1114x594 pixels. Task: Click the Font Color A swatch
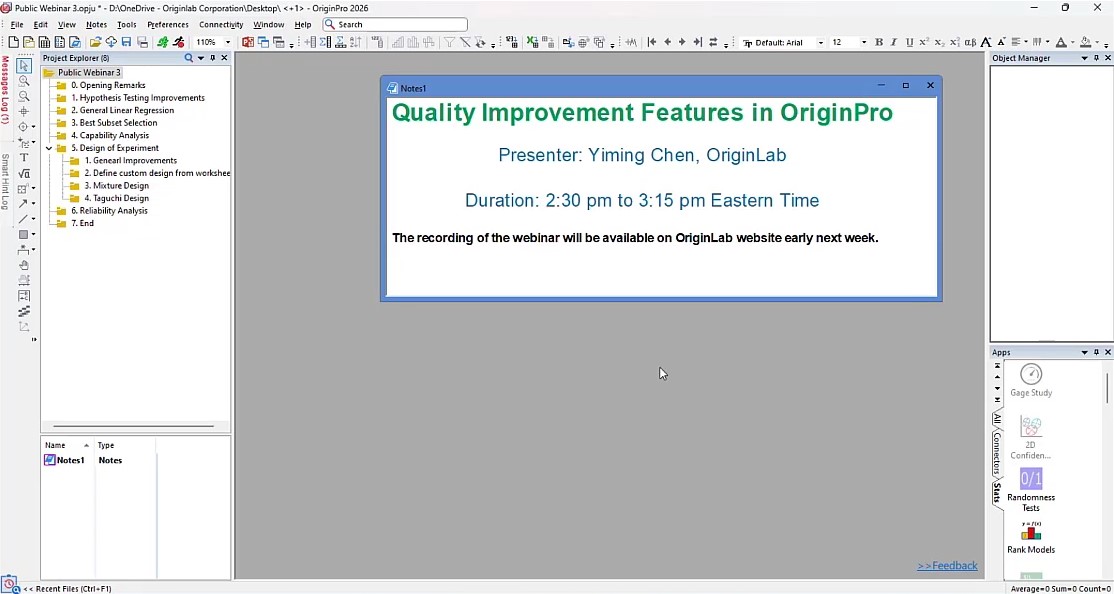pyautogui.click(x=1061, y=42)
